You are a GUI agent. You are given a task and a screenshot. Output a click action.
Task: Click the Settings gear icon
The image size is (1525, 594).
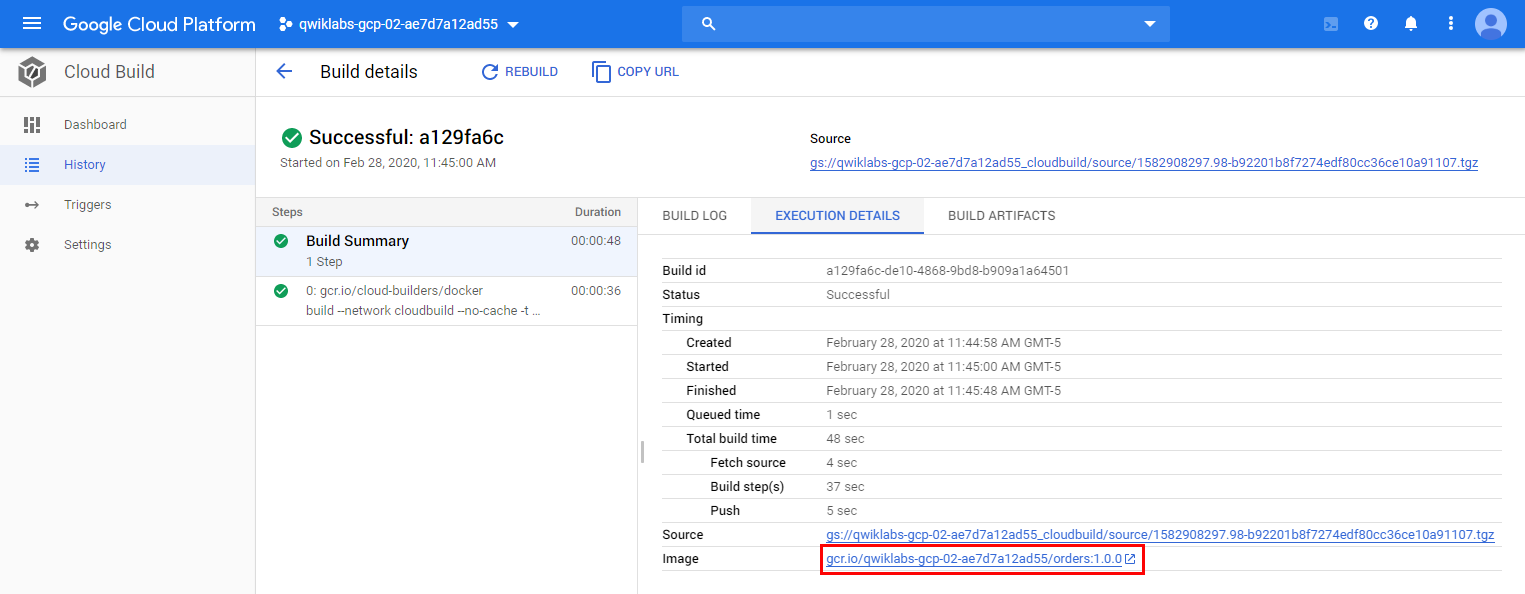pos(32,245)
